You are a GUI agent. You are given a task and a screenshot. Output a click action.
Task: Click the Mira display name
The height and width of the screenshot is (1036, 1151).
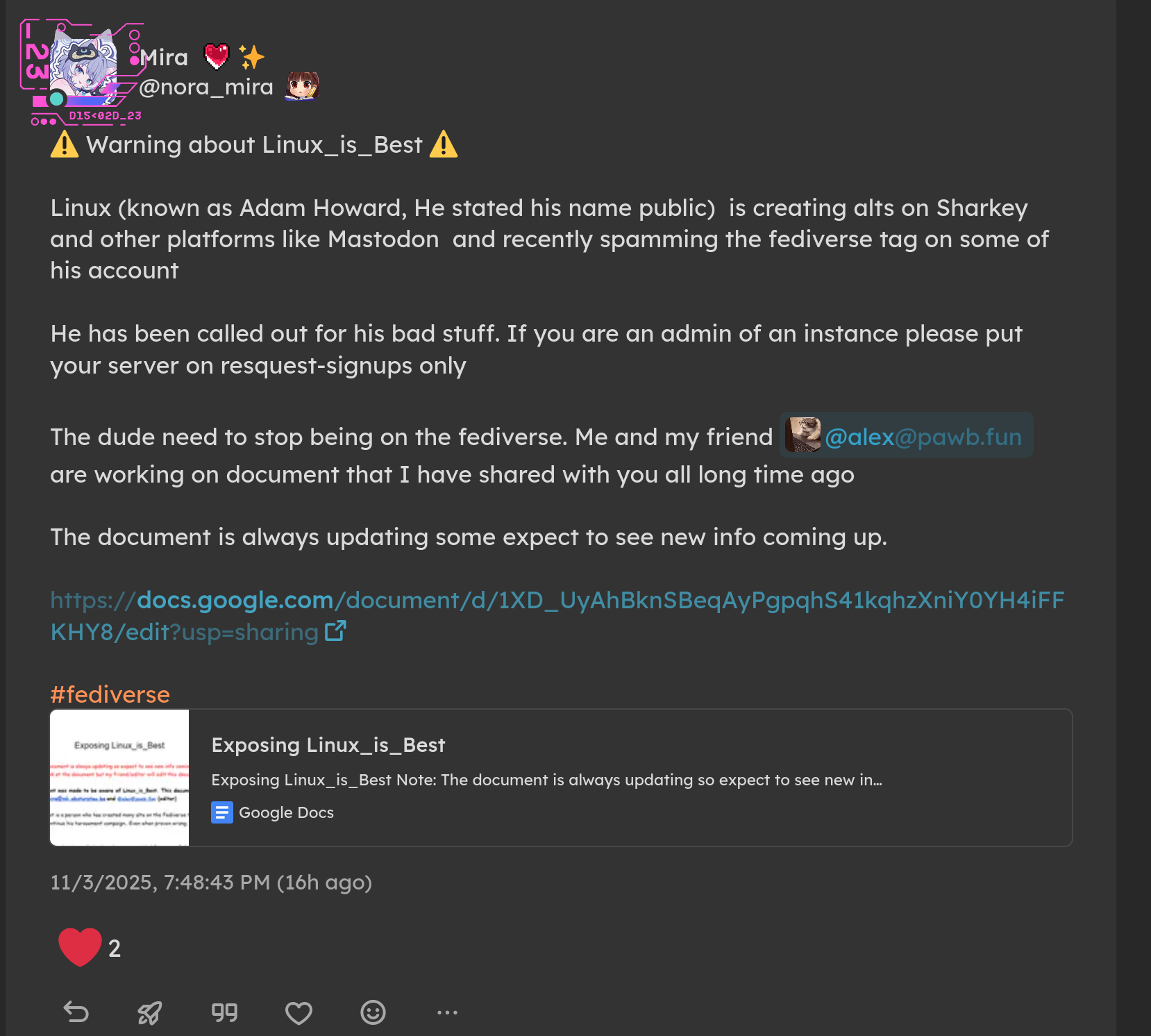tap(165, 58)
